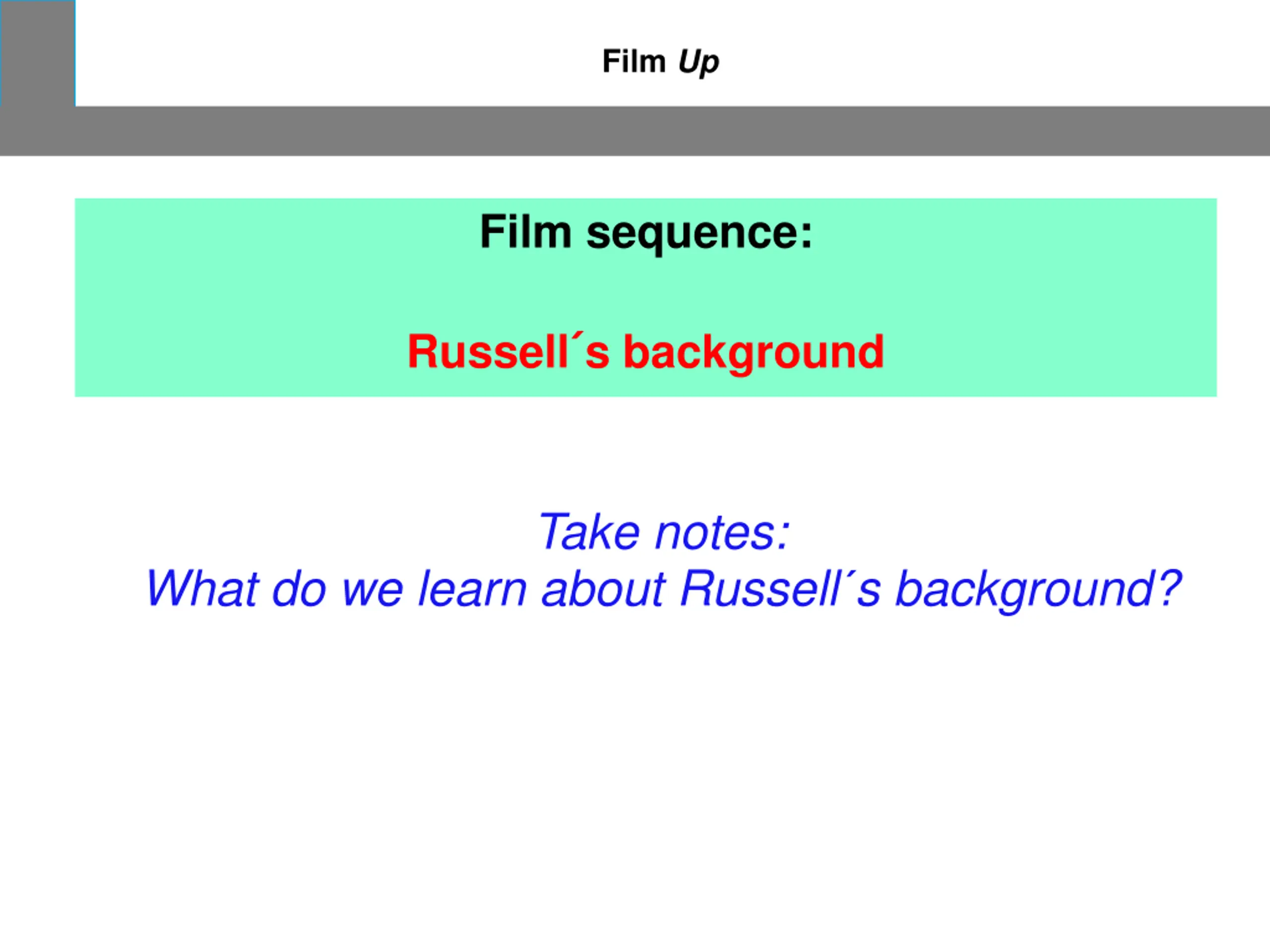Click 'background?' at the question's end
The image size is (1270, 952).
tap(1038, 590)
